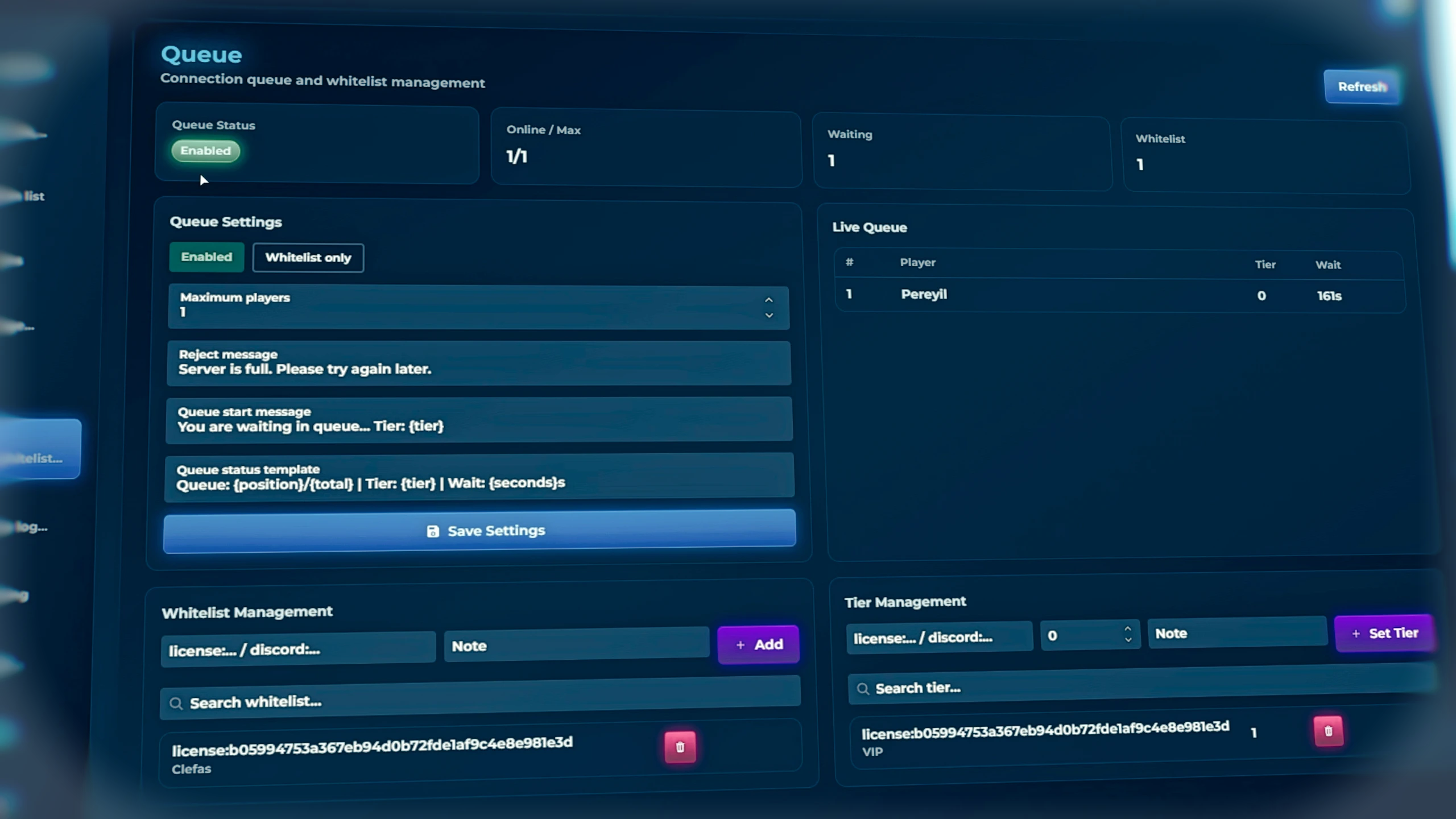Click the Whitelist stat card
Viewport: 1456px width, 819px height.
point(1266,156)
